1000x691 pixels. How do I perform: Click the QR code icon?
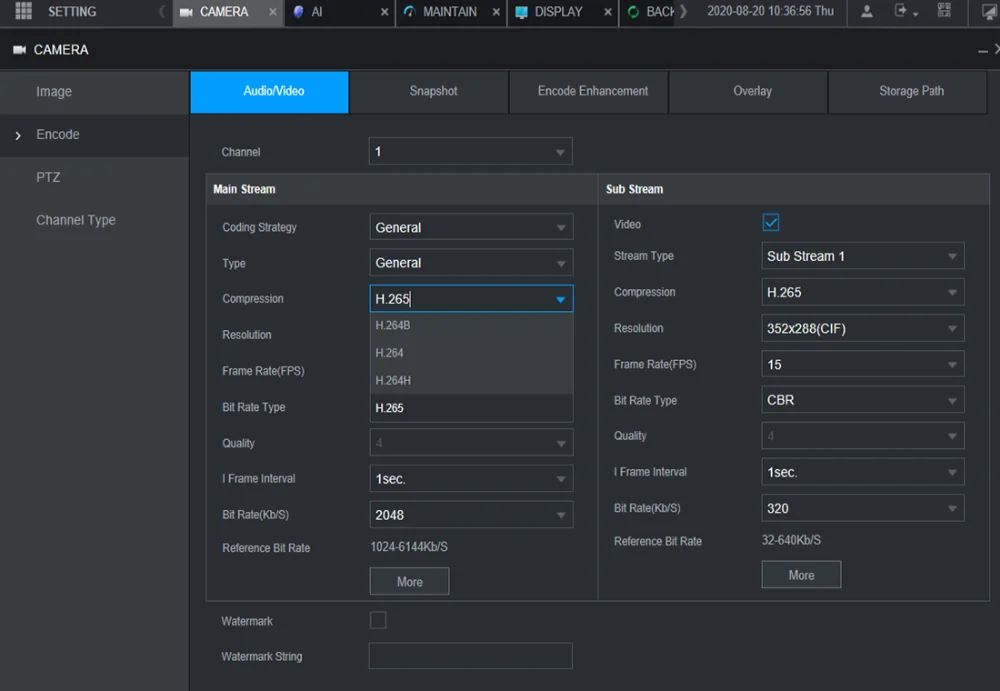click(944, 11)
